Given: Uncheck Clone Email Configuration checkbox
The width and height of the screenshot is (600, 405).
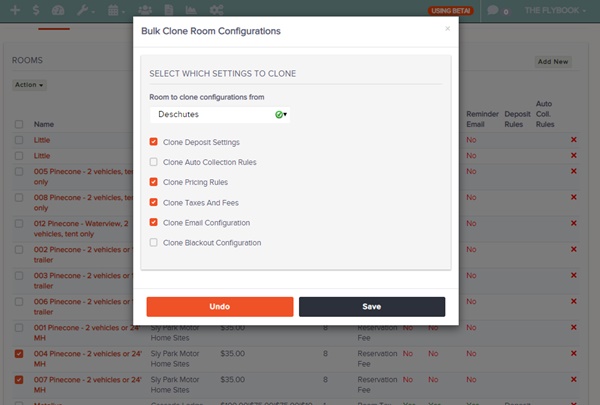Looking at the screenshot, I should click(x=153, y=222).
